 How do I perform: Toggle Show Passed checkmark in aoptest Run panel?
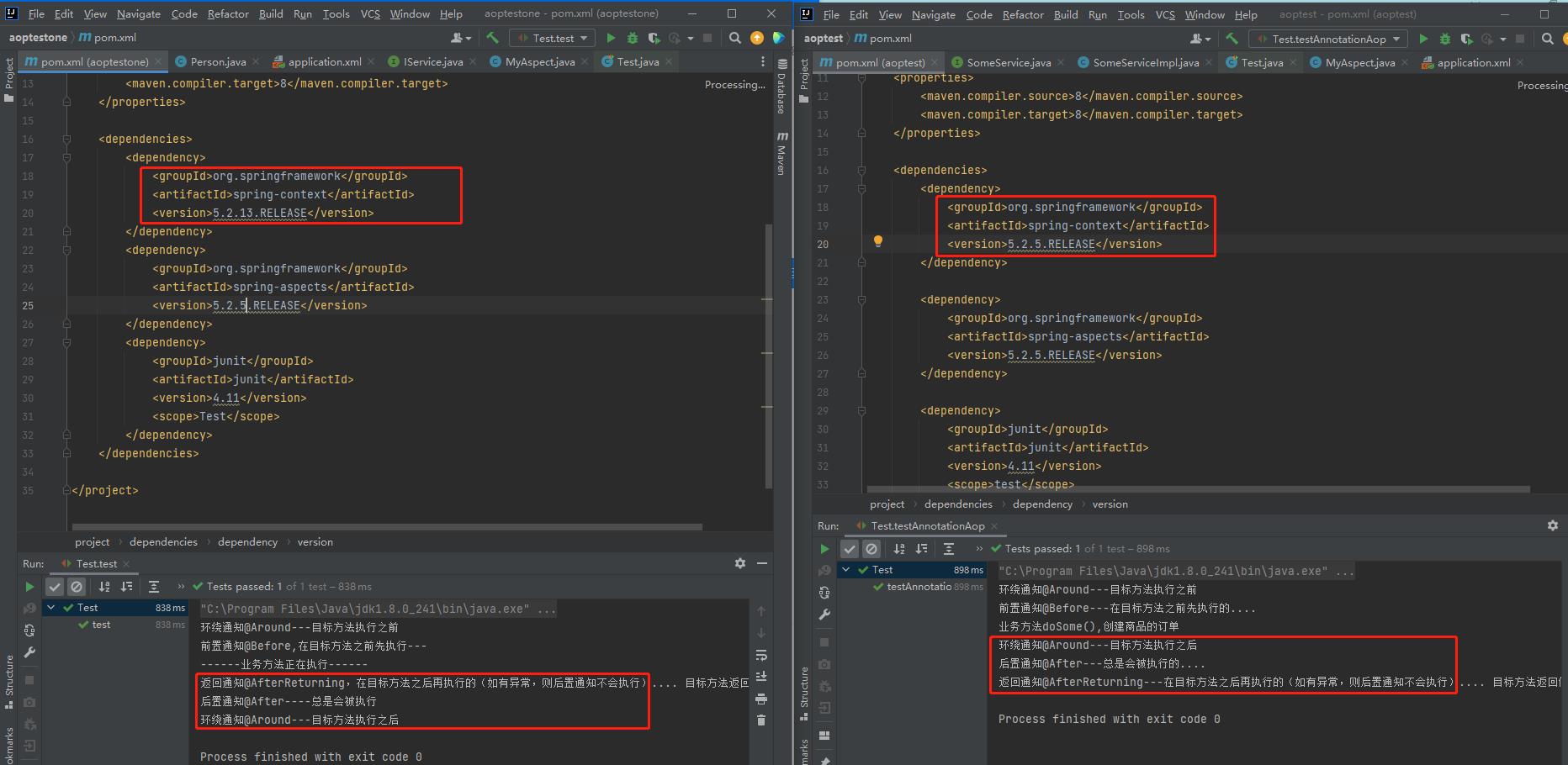[850, 549]
